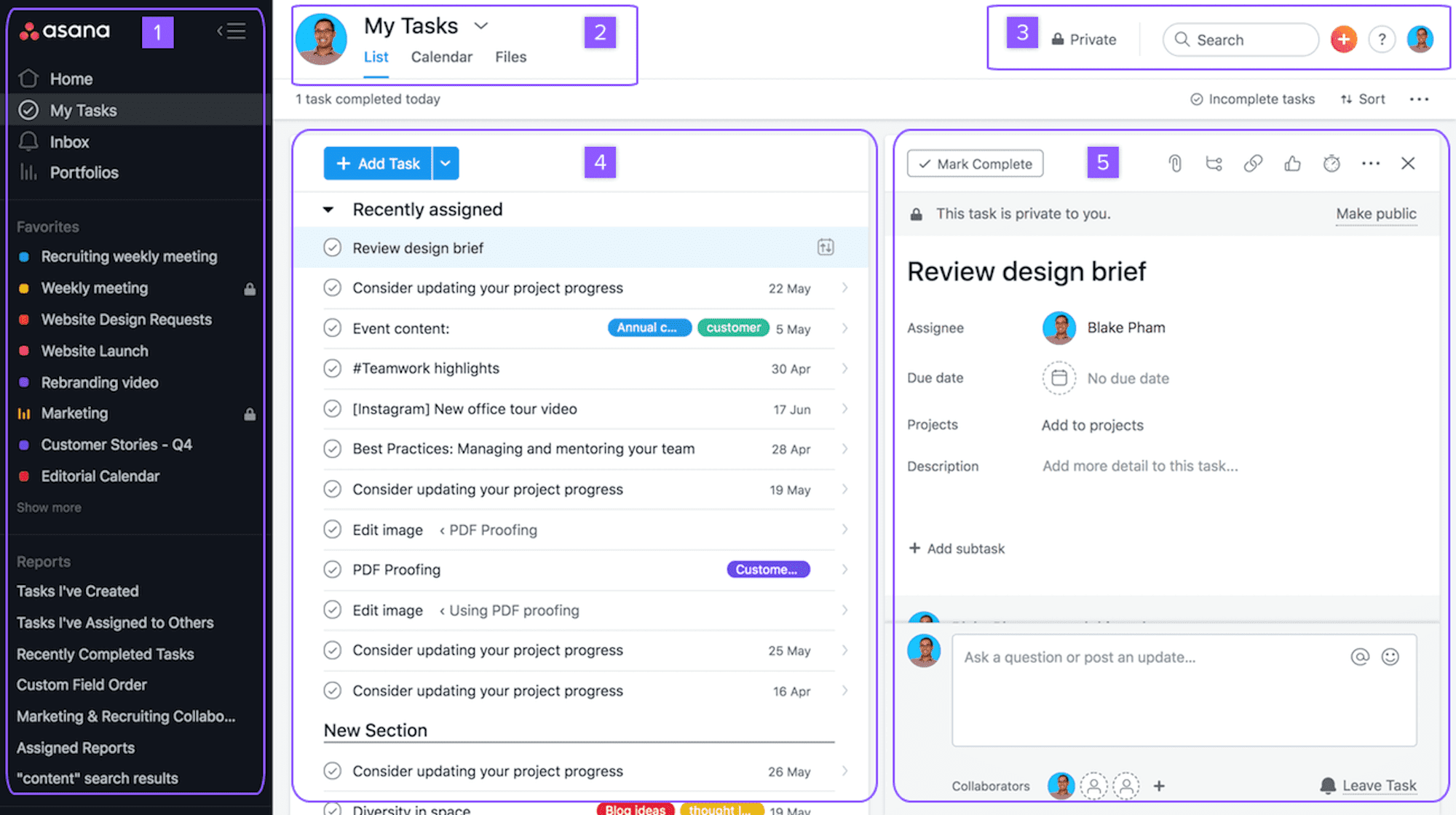Click the link/chain icon on task detail
Viewport: 1456px width, 815px height.
1253,163
